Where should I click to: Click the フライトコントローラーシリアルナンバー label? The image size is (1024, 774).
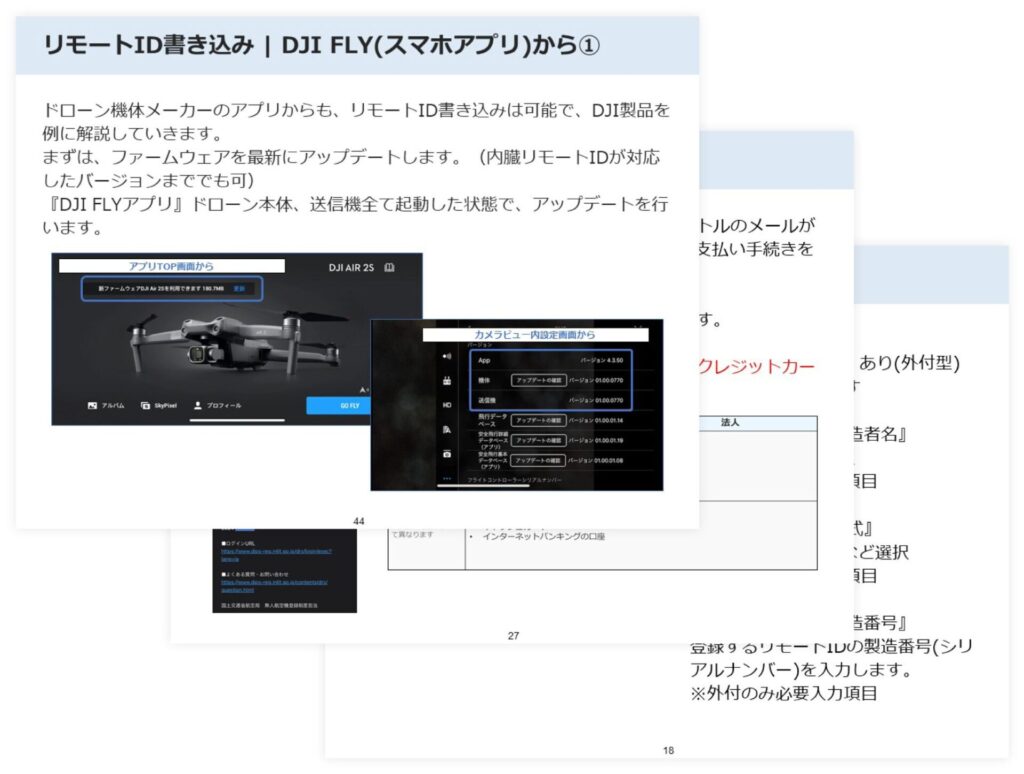[514, 481]
